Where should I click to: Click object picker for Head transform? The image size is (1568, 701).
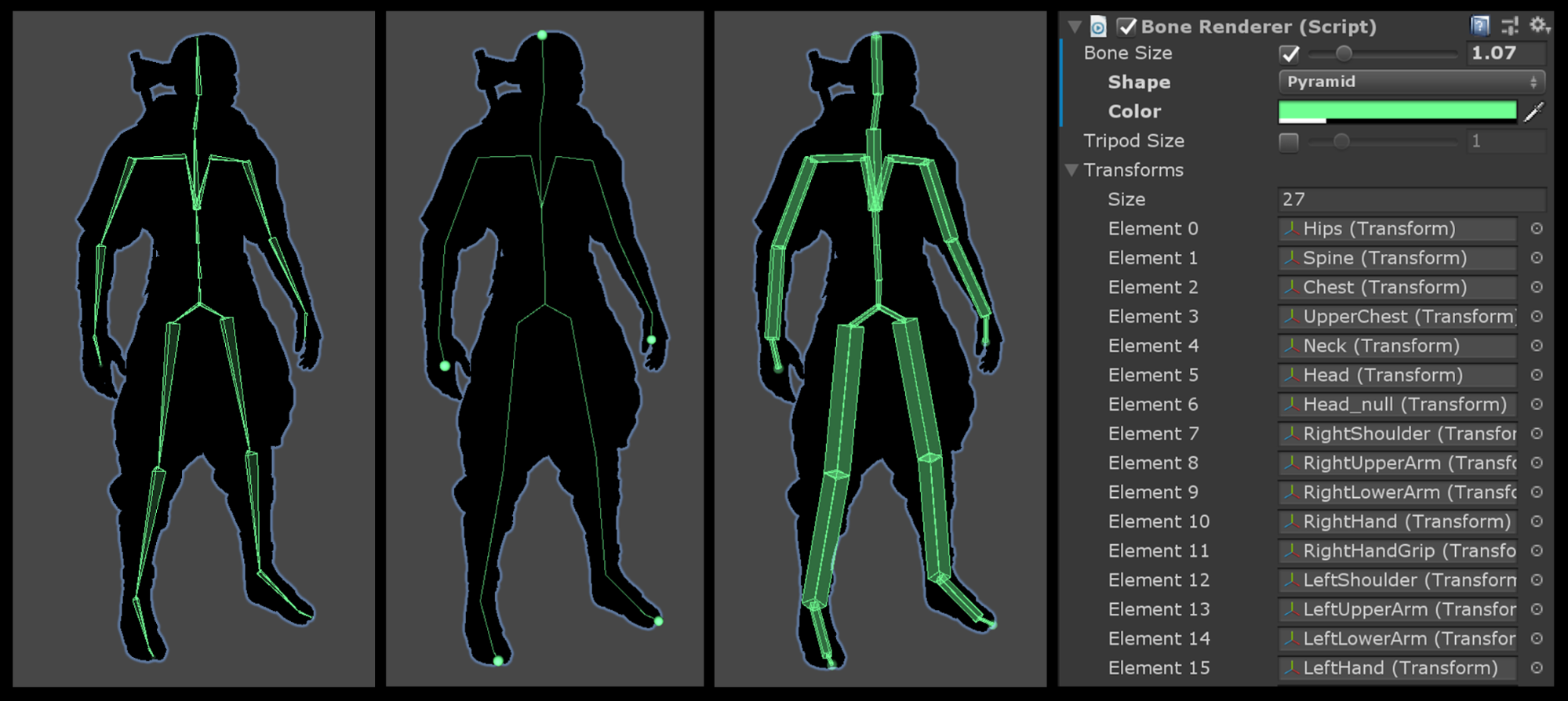click(1537, 376)
